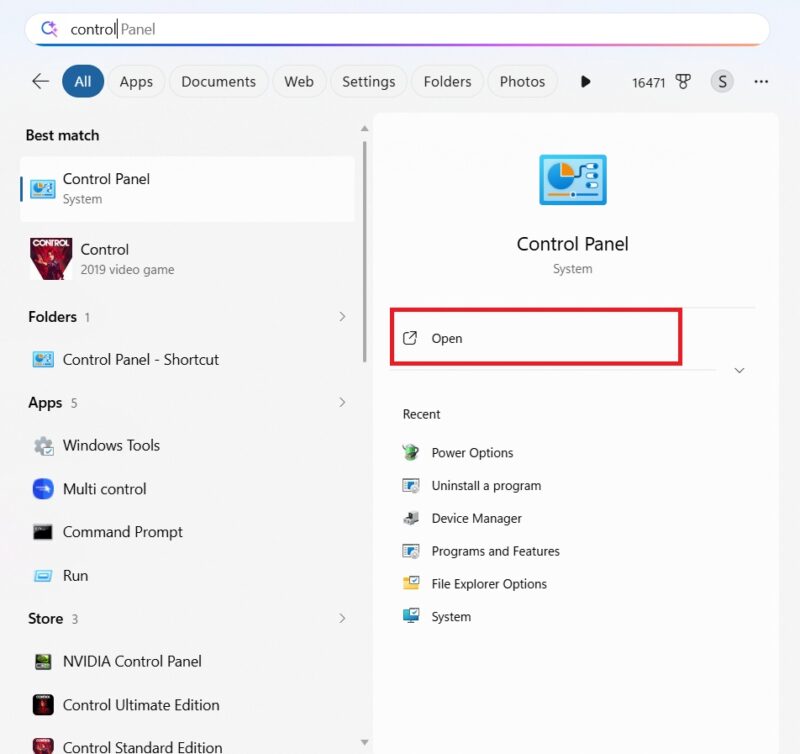The height and width of the screenshot is (754, 800).
Task: Open Uninstall a program from Recent
Action: (x=486, y=486)
